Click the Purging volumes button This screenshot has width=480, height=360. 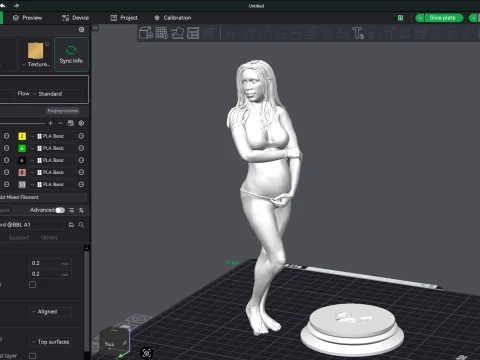pyautogui.click(x=63, y=111)
